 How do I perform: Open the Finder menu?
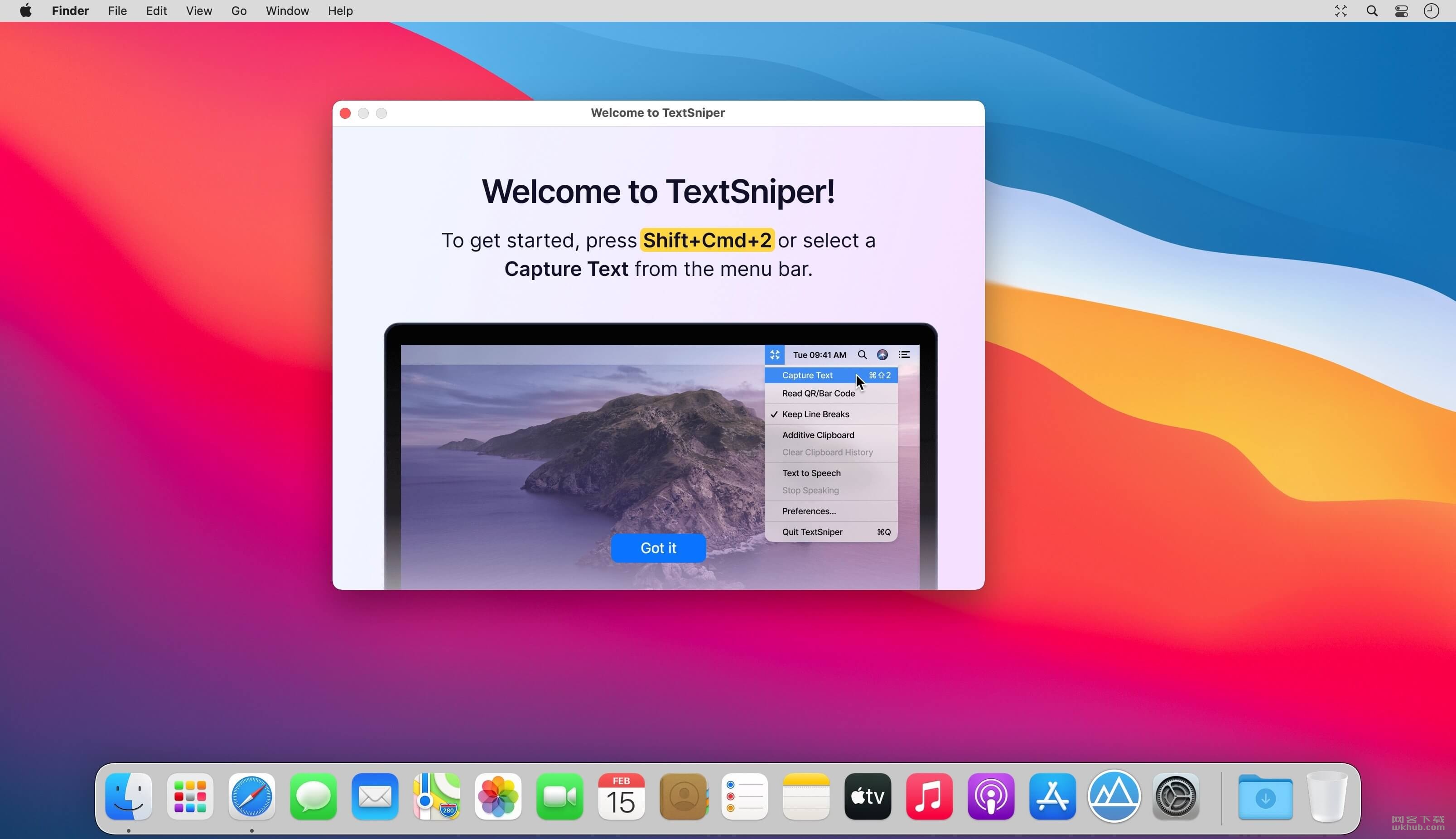(x=70, y=11)
